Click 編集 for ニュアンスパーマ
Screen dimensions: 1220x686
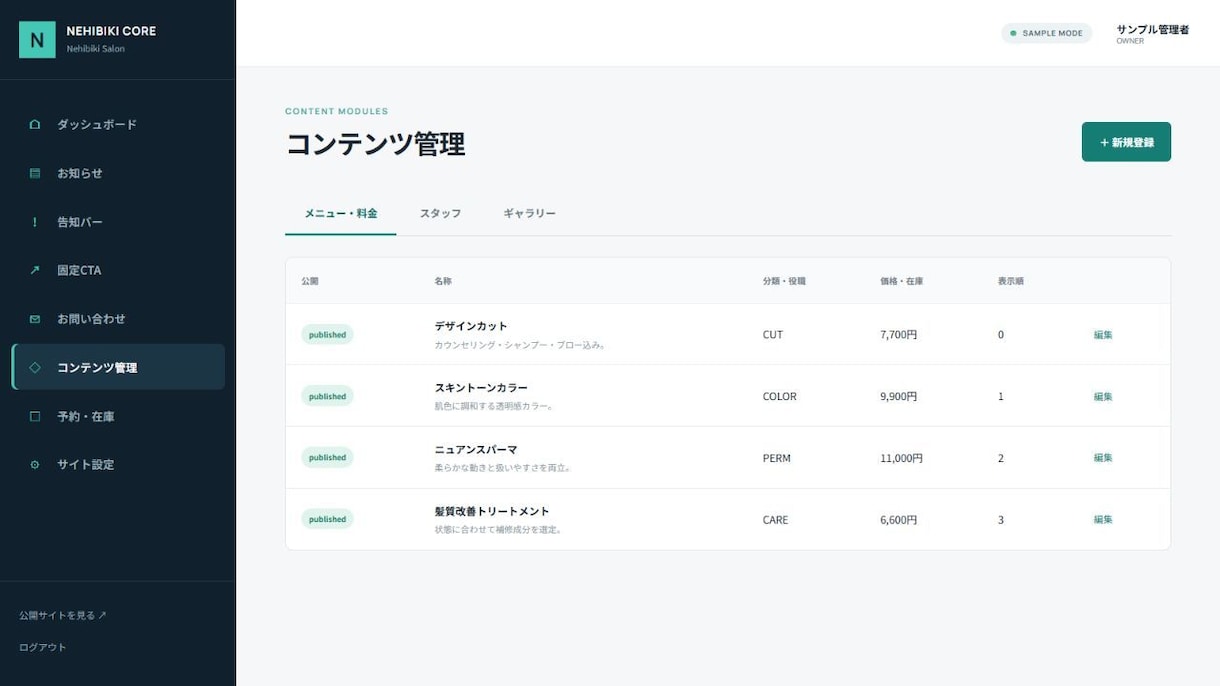pyautogui.click(x=1103, y=458)
